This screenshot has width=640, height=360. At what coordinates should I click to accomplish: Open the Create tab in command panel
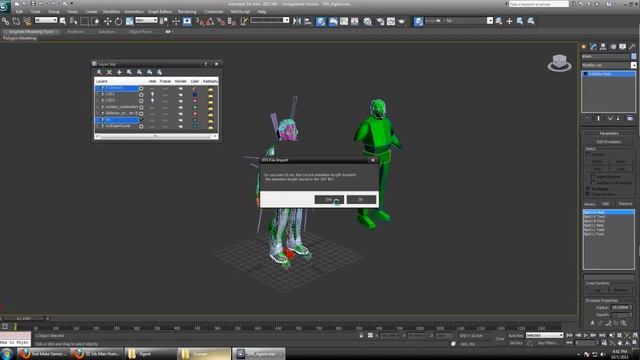coord(584,47)
